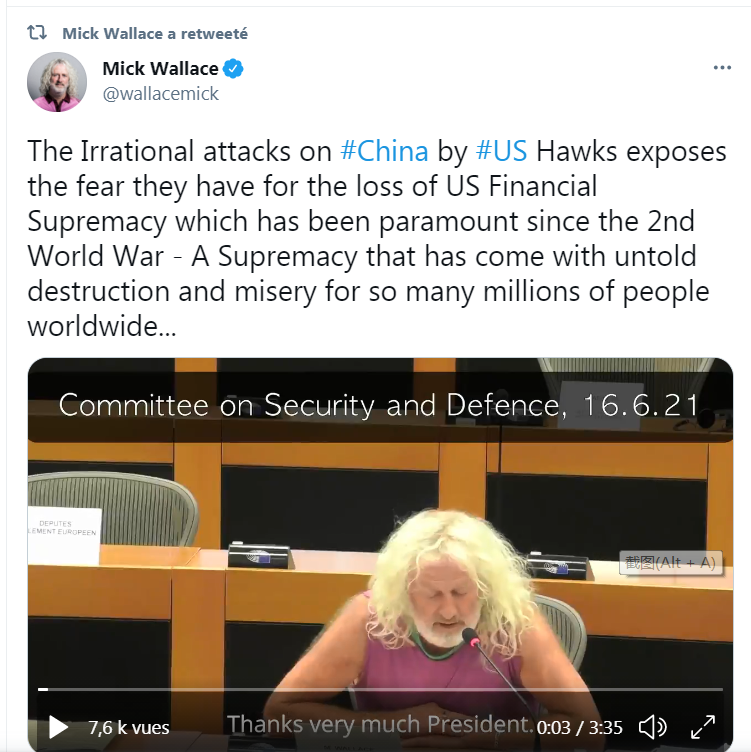
Task: Click the retweet arrows icon
Action: [x=37, y=33]
